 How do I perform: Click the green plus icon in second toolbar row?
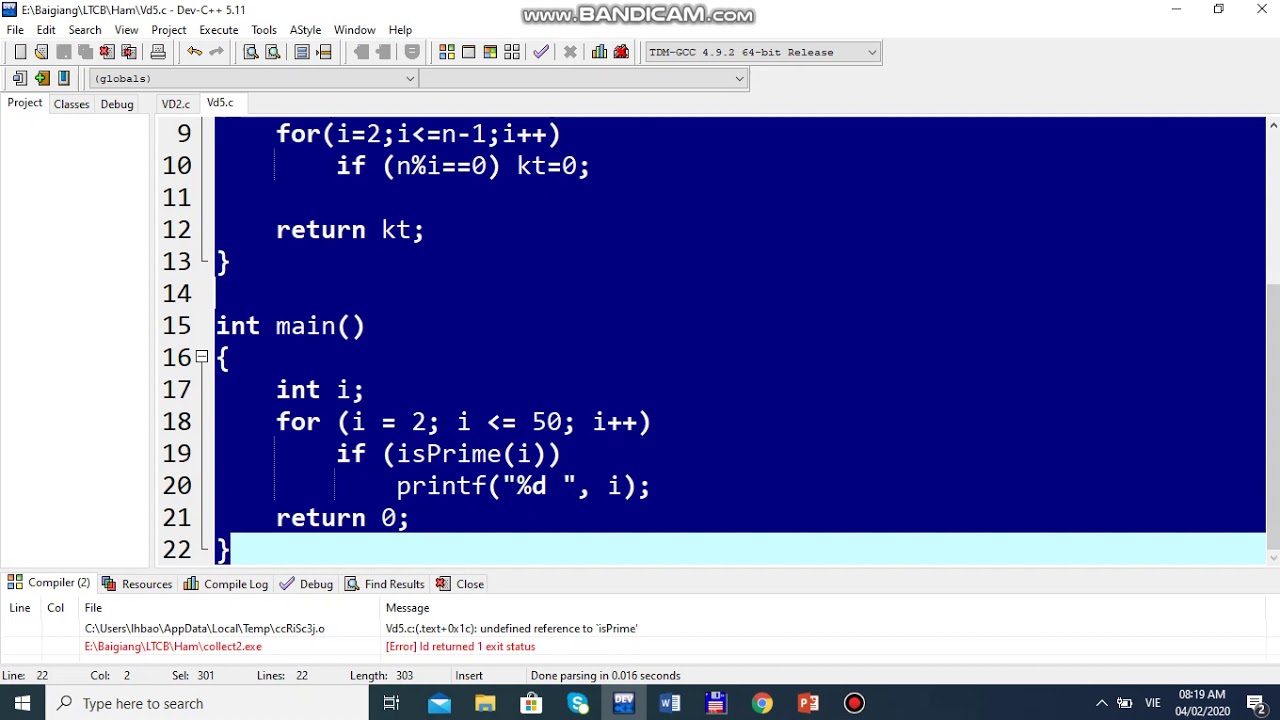click(41, 78)
